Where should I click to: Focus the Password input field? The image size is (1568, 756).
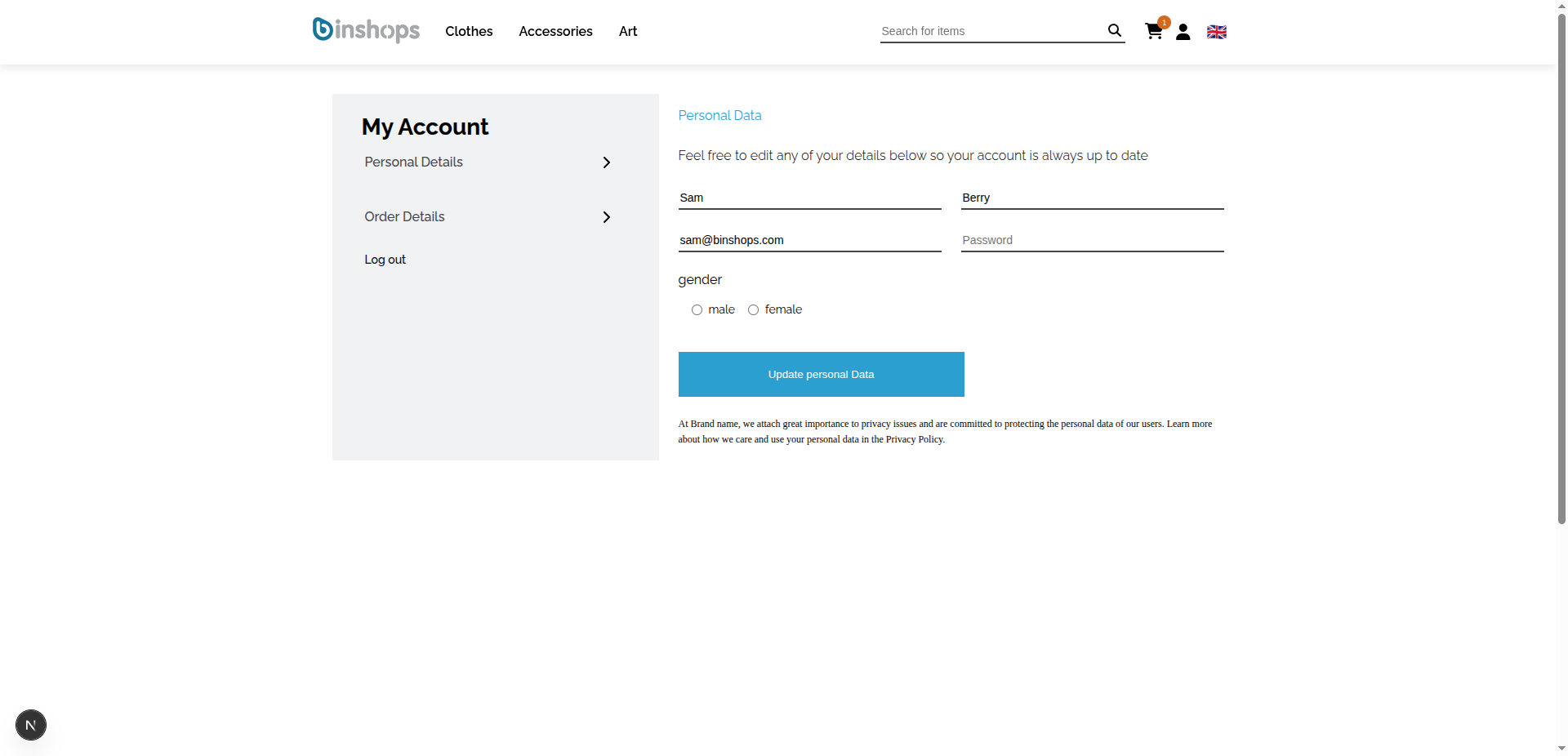click(x=1091, y=240)
